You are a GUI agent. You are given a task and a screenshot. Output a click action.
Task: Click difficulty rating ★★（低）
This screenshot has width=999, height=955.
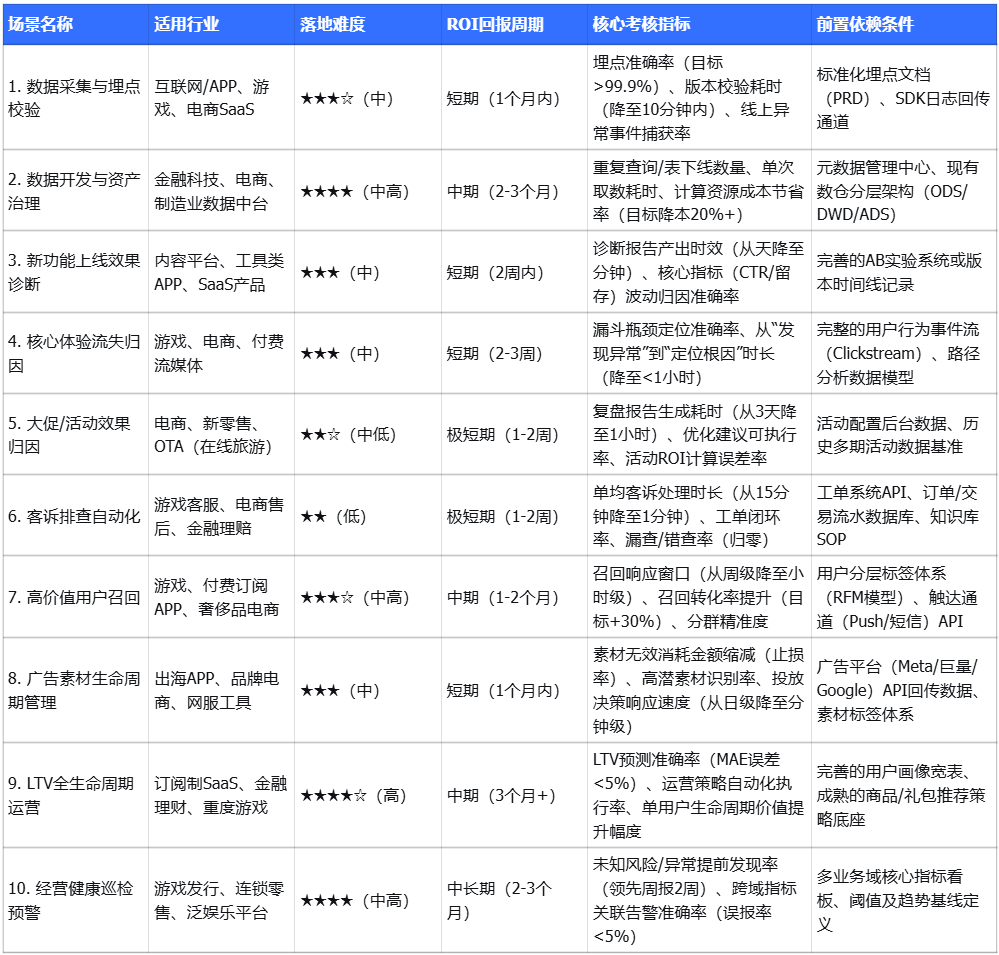click(368, 515)
